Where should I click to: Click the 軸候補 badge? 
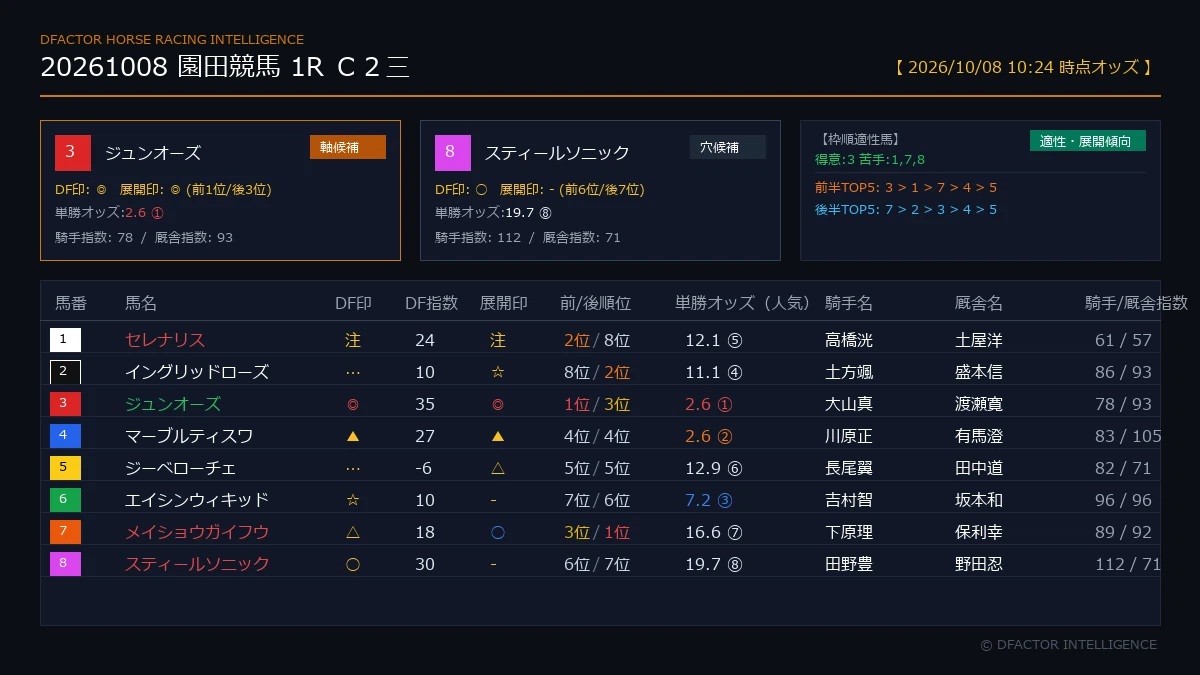click(x=348, y=147)
